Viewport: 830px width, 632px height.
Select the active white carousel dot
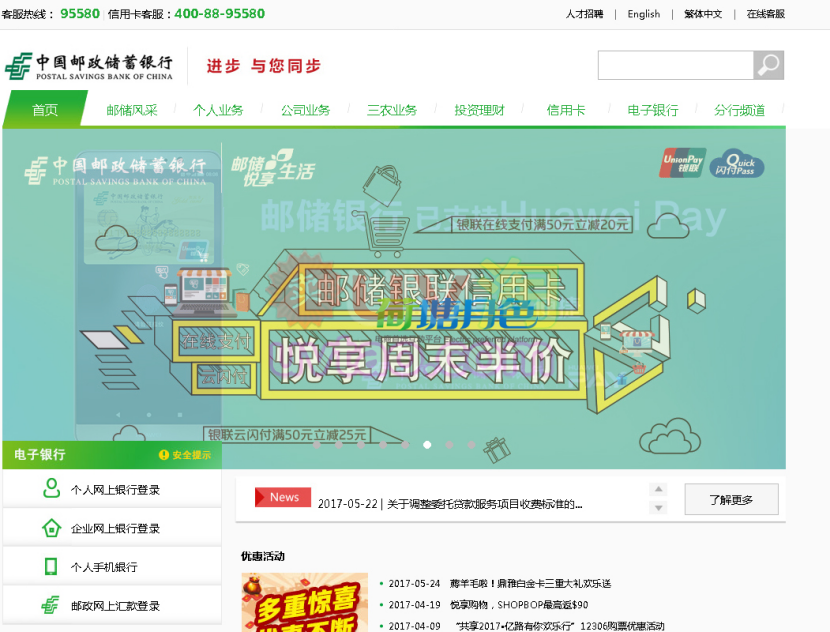pyautogui.click(x=427, y=445)
